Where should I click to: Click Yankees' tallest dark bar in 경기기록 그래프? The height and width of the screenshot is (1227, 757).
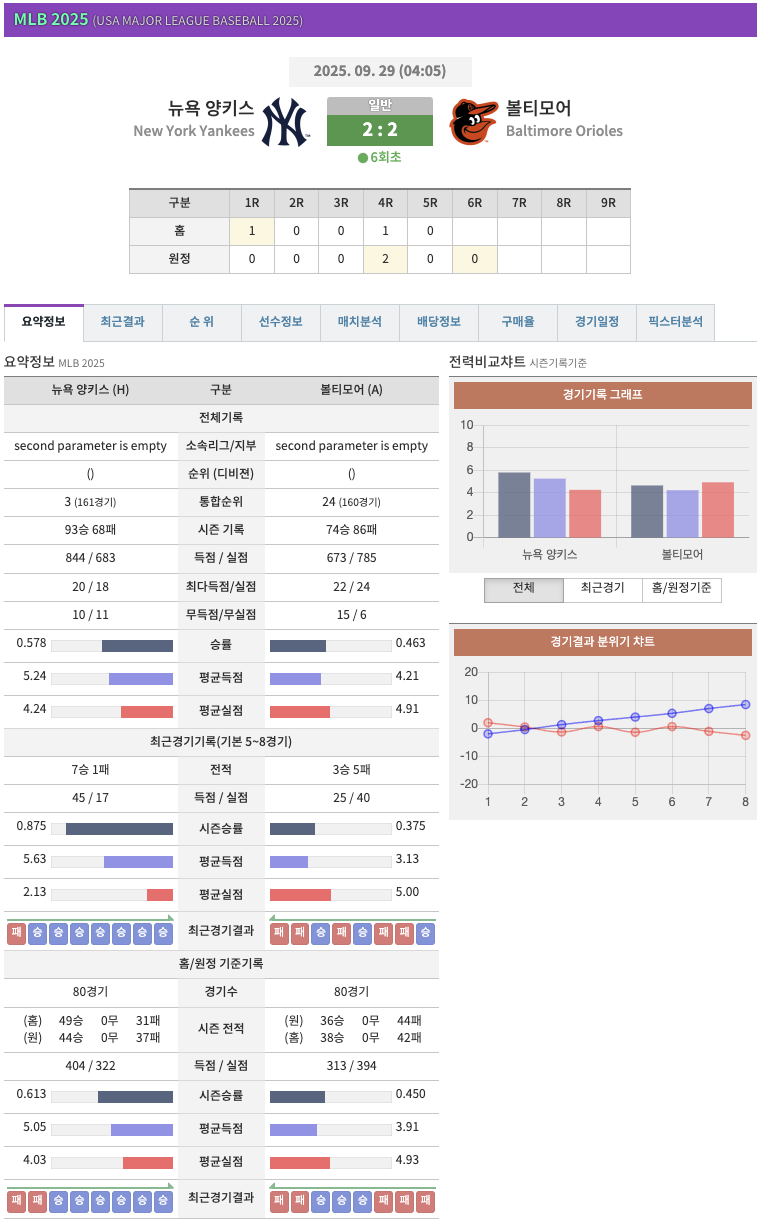[514, 504]
